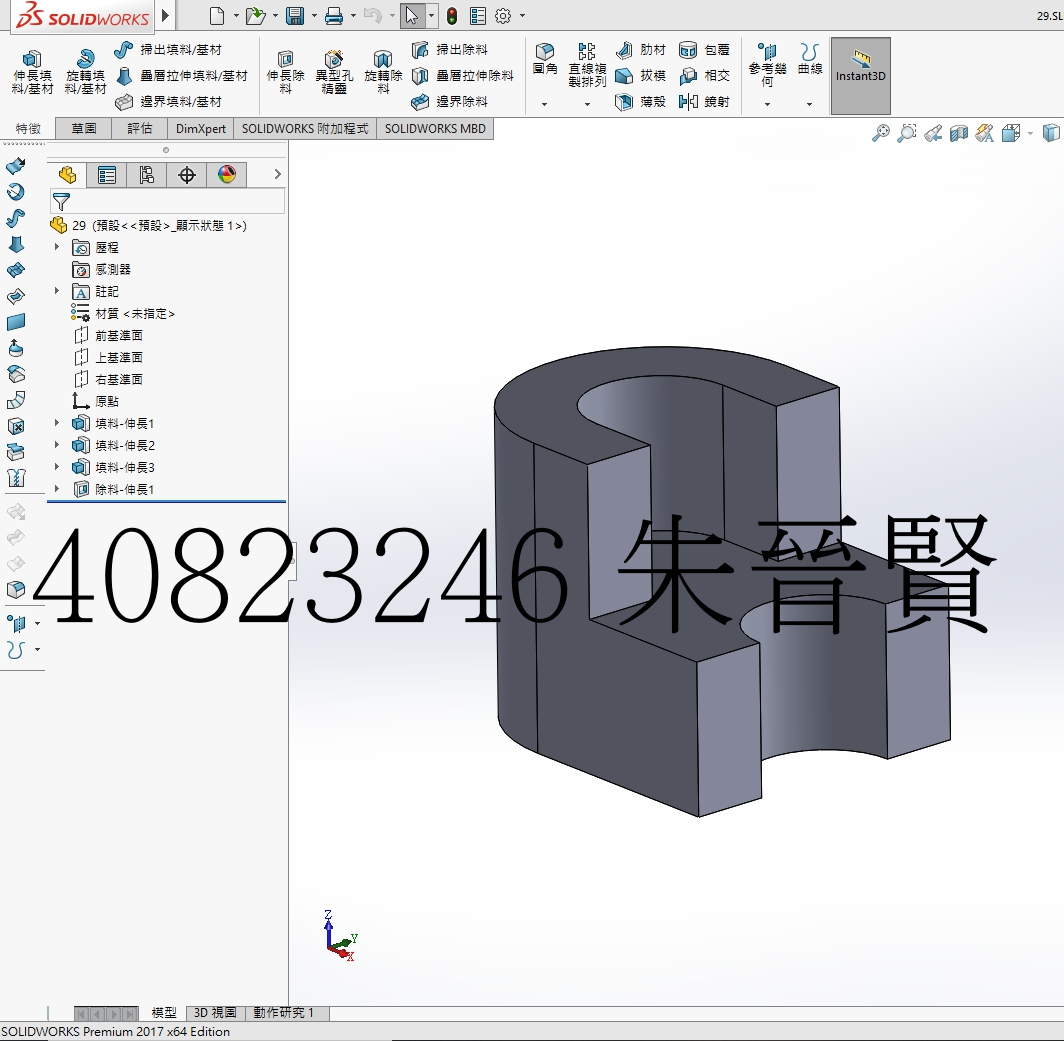Click the Intersect tool (相交)
Viewport: 1064px width, 1041px height.
click(x=704, y=75)
